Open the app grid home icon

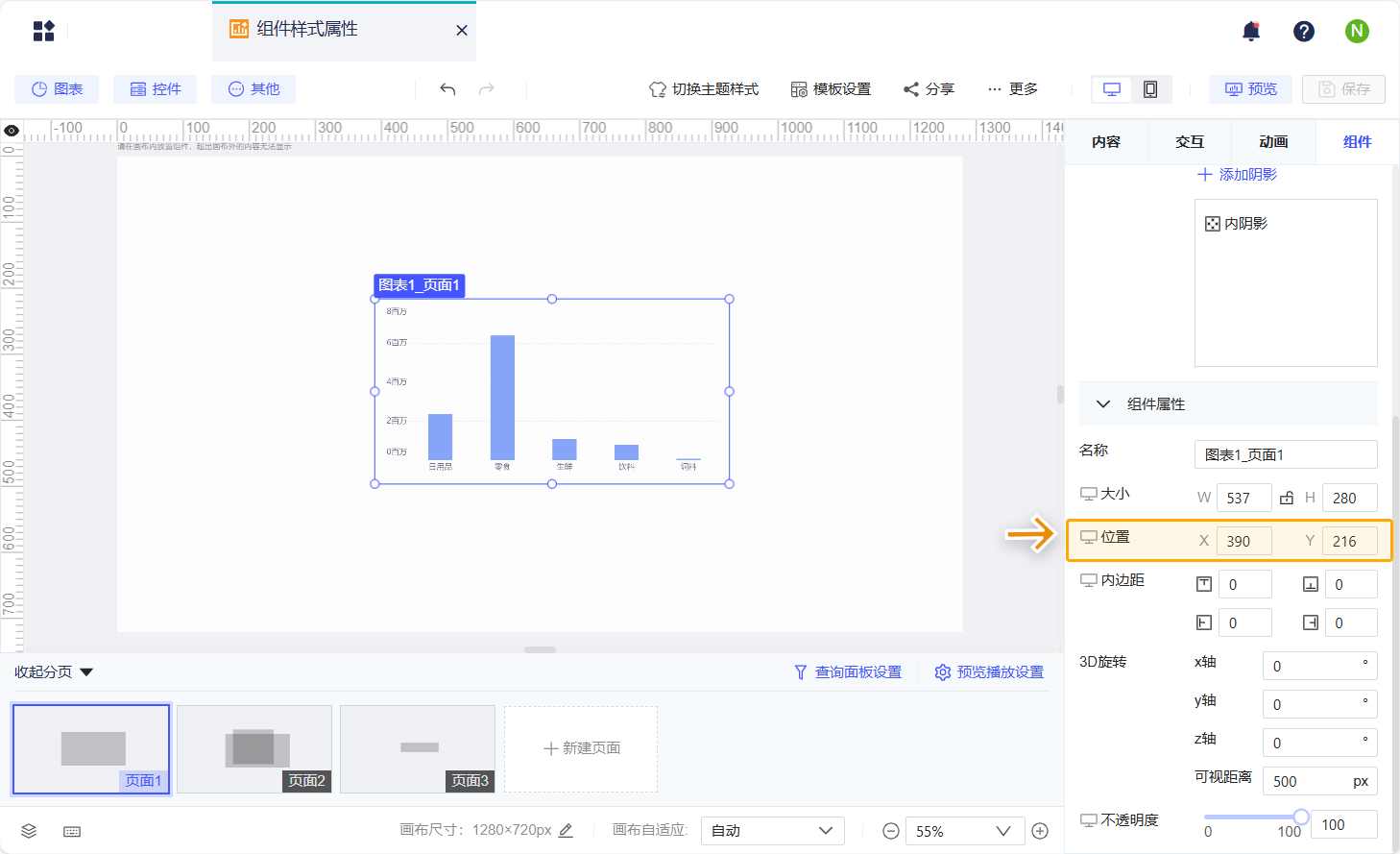coord(44,31)
